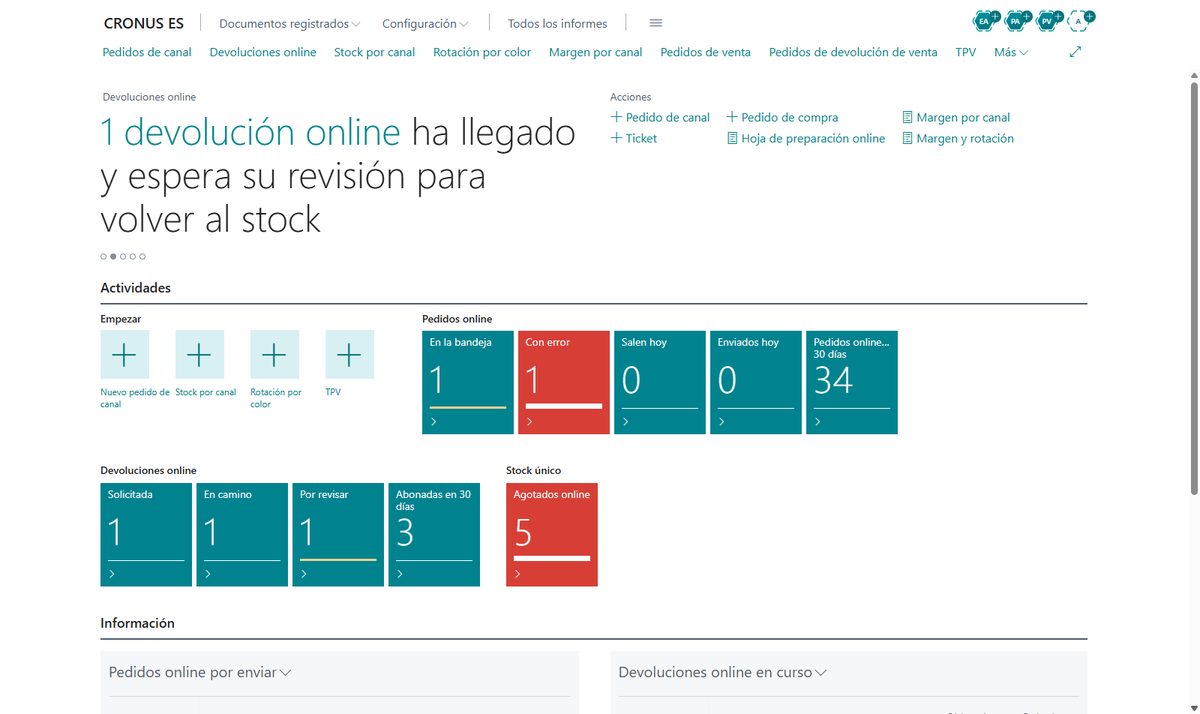Select the fifth headline carousel dot
The height and width of the screenshot is (714, 1200).
143,257
